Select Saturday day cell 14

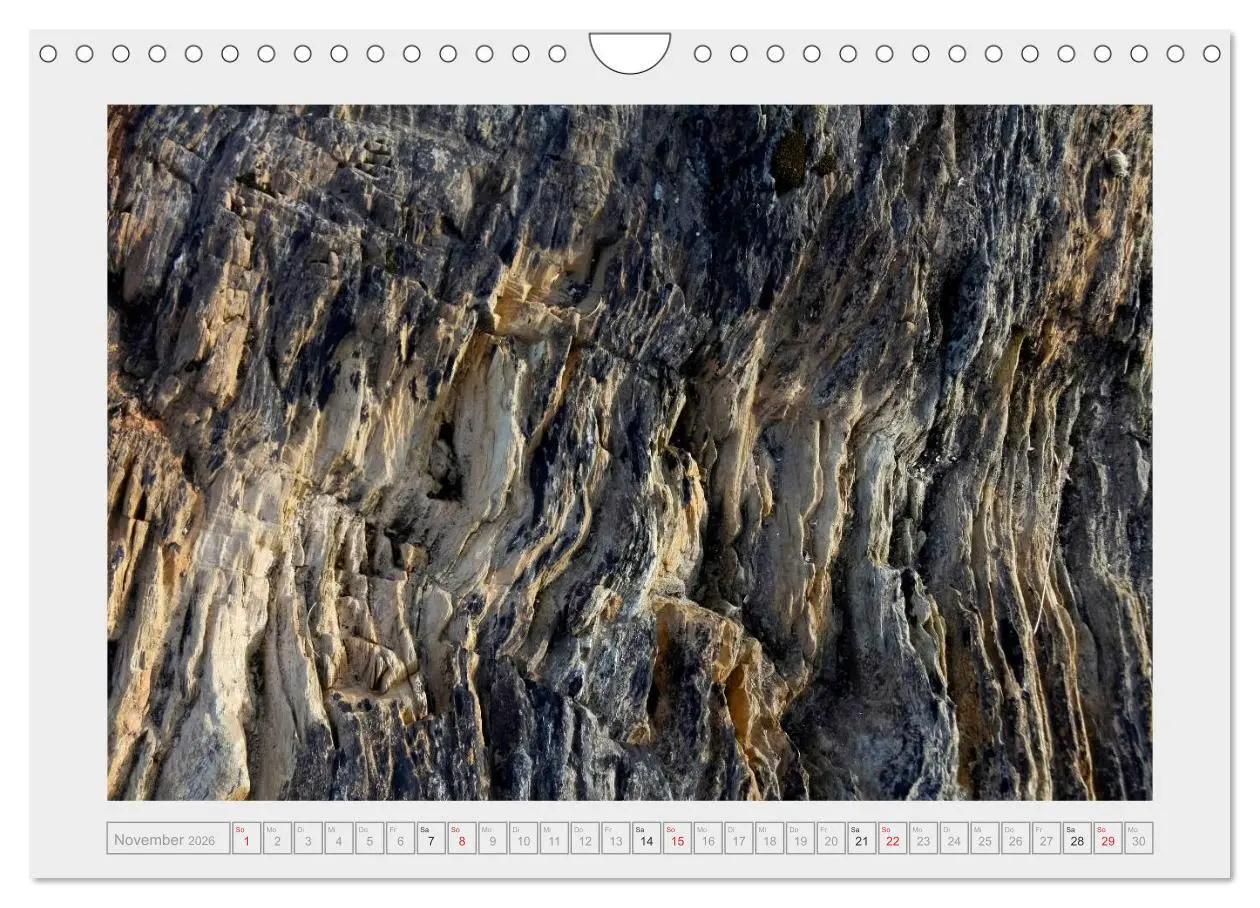(x=647, y=838)
